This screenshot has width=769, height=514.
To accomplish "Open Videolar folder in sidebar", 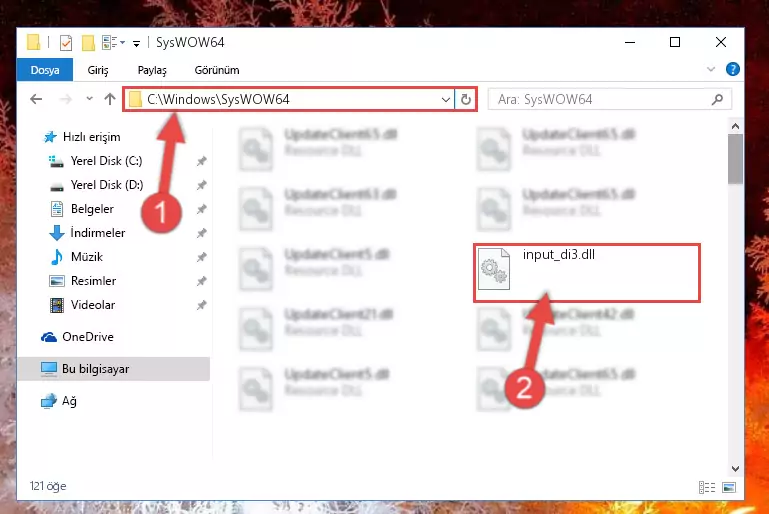I will [x=93, y=305].
